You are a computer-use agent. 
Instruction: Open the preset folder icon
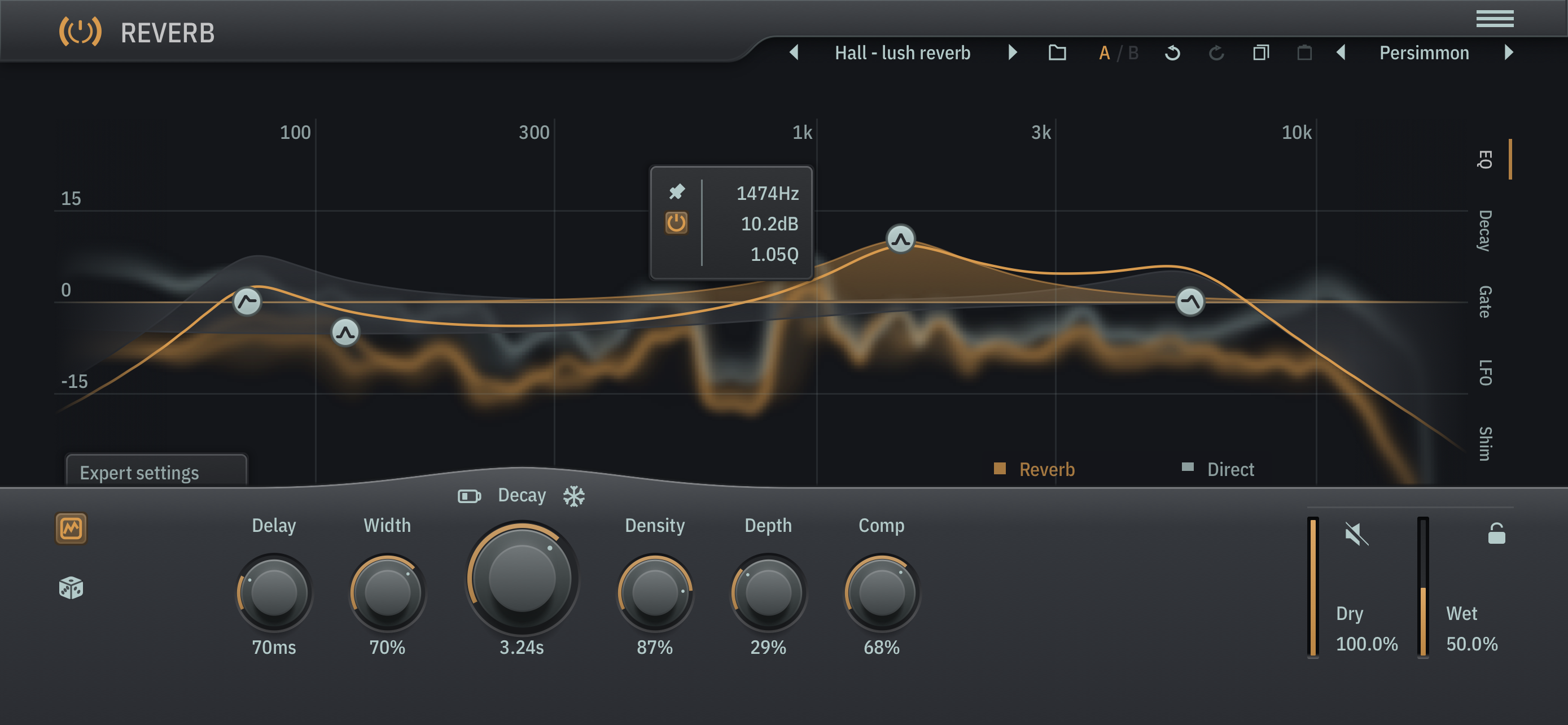pos(1057,53)
